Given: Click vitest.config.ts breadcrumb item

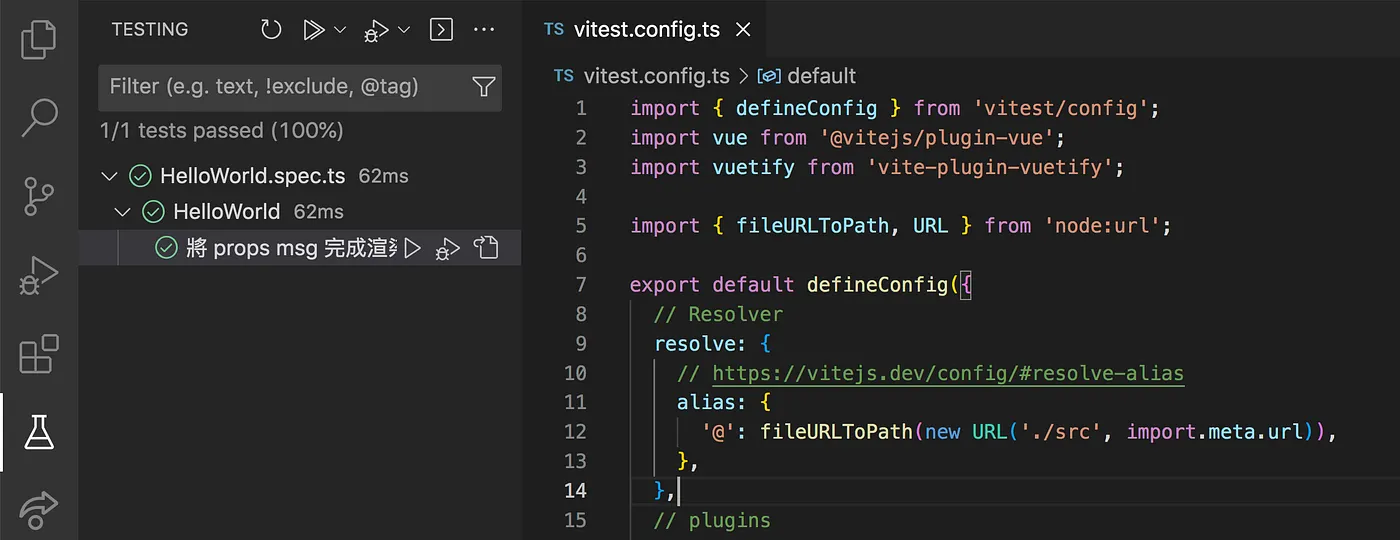Looking at the screenshot, I should 656,76.
